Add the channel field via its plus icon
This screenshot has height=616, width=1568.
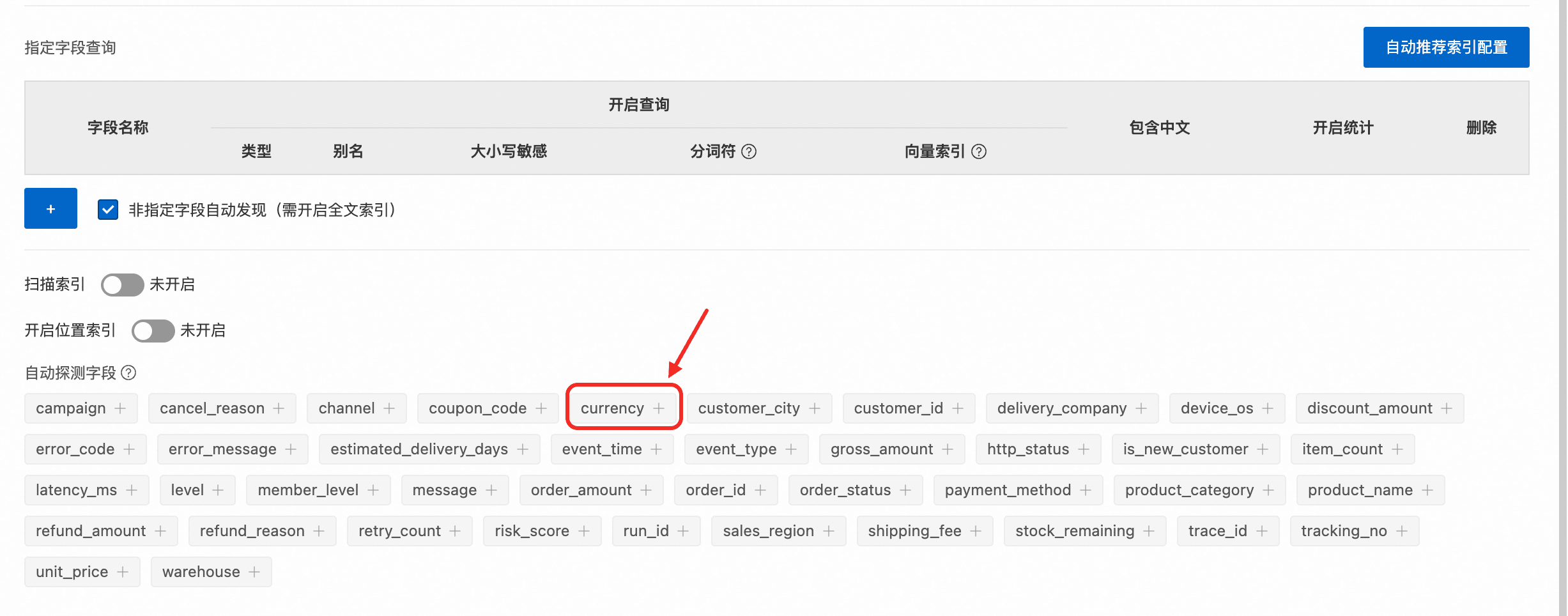(x=389, y=408)
